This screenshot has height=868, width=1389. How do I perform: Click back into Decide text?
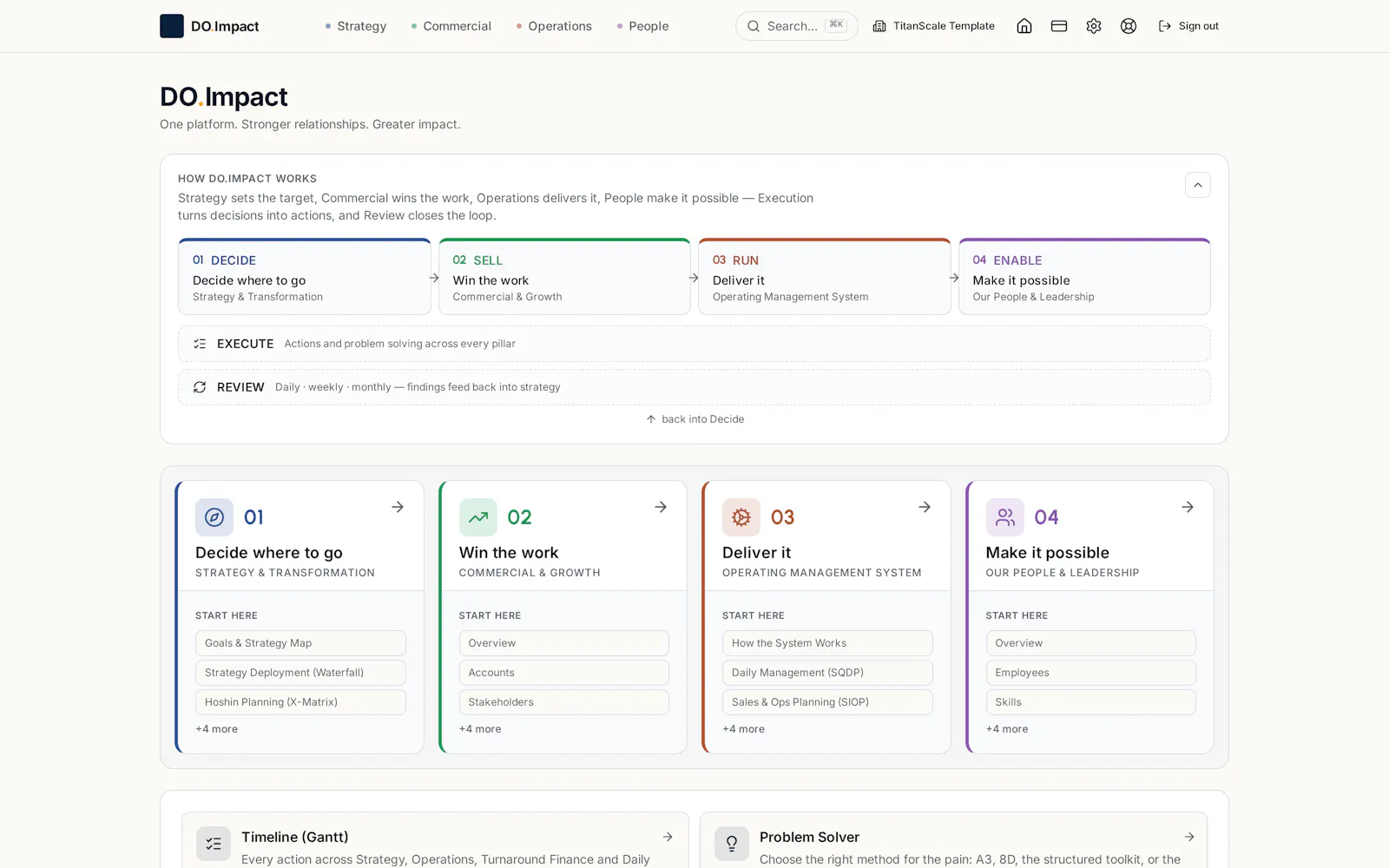(703, 419)
